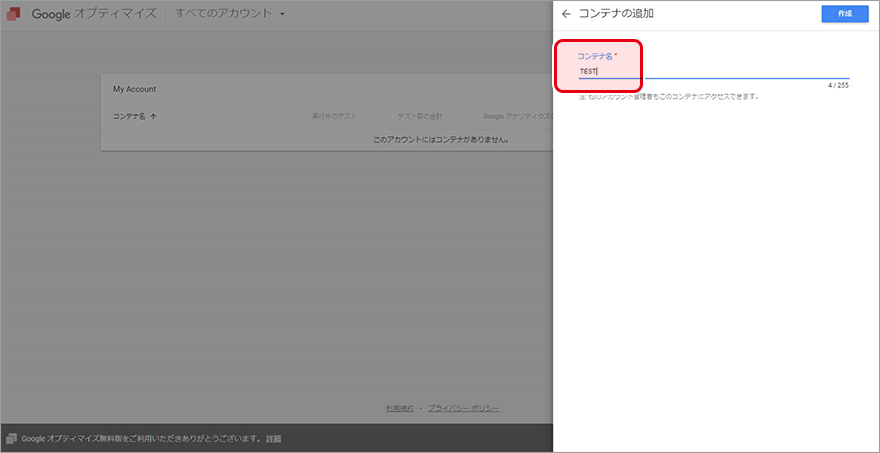Click the My Account heading
This screenshot has width=880, height=453.
[x=135, y=89]
